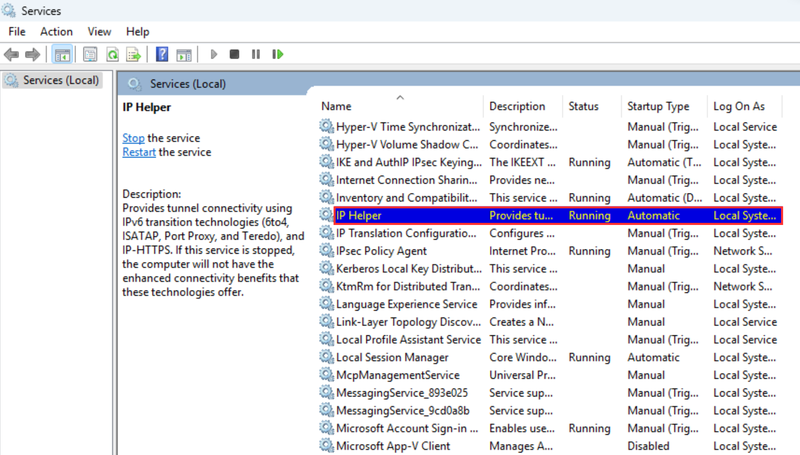Click Restart the service link
800x455 pixels.
pyautogui.click(x=139, y=152)
